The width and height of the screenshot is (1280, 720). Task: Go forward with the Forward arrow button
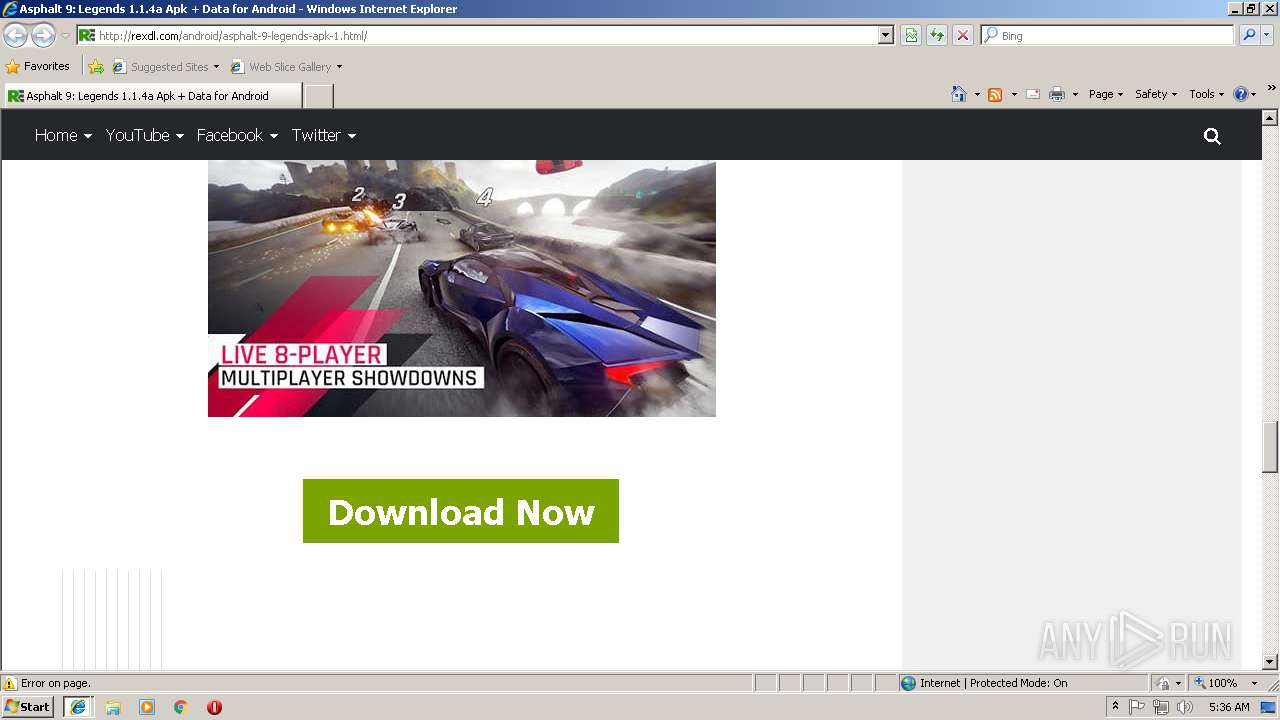[x=43, y=35]
